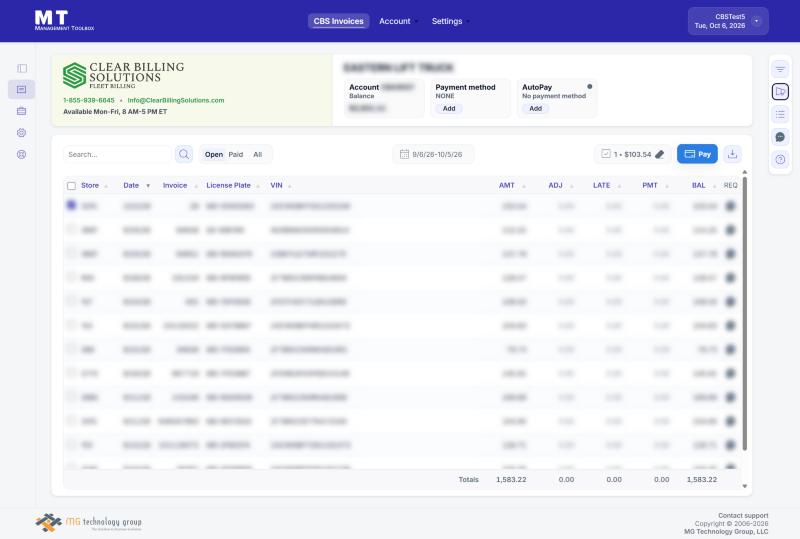The width and height of the screenshot is (800, 539).
Task: Click the Contact support footer link
Action: click(743, 516)
